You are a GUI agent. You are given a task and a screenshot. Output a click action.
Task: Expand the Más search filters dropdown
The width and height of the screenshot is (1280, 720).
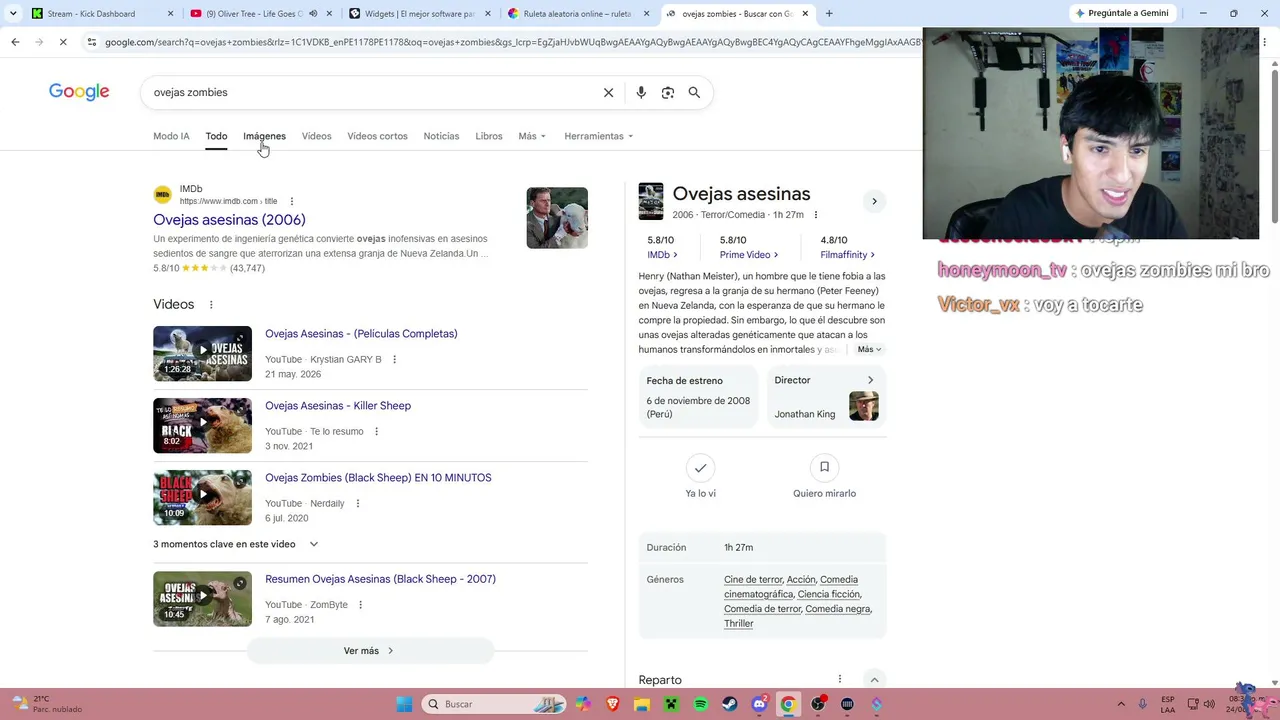point(532,136)
